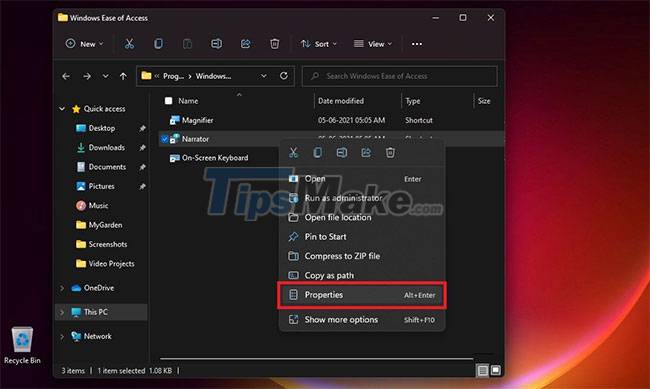Select the Magnifier file name
The image size is (650, 389).
click(198, 120)
